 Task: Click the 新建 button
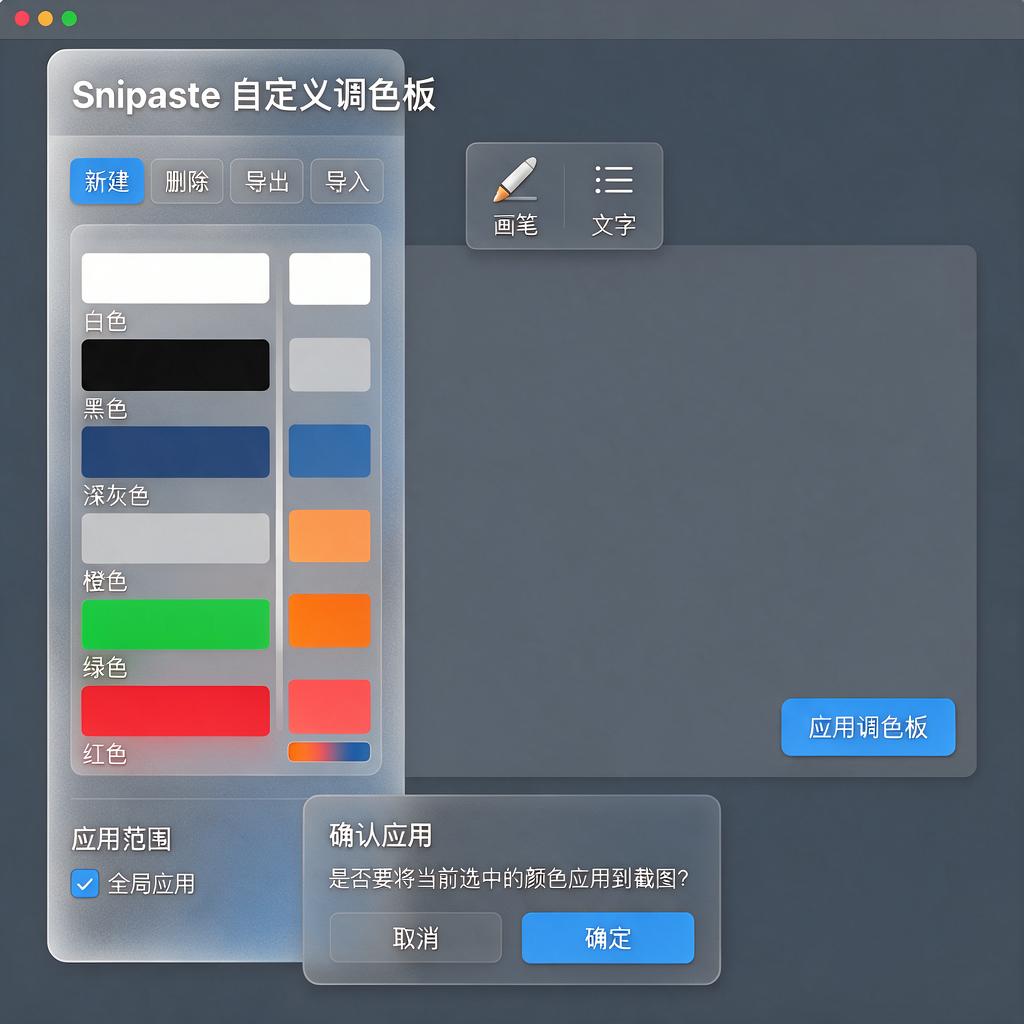click(107, 181)
